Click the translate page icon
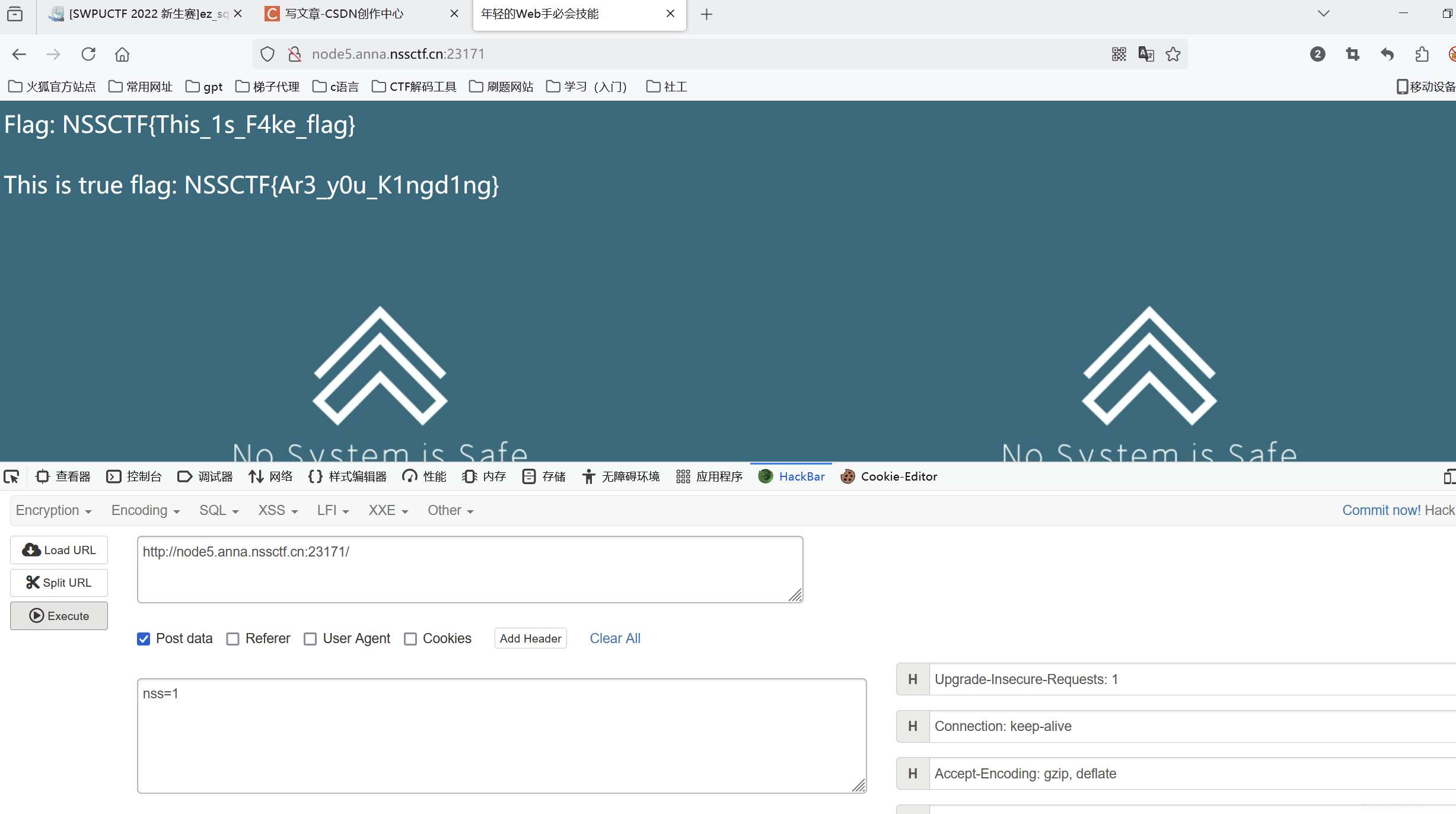The image size is (1456, 814). 1146,54
